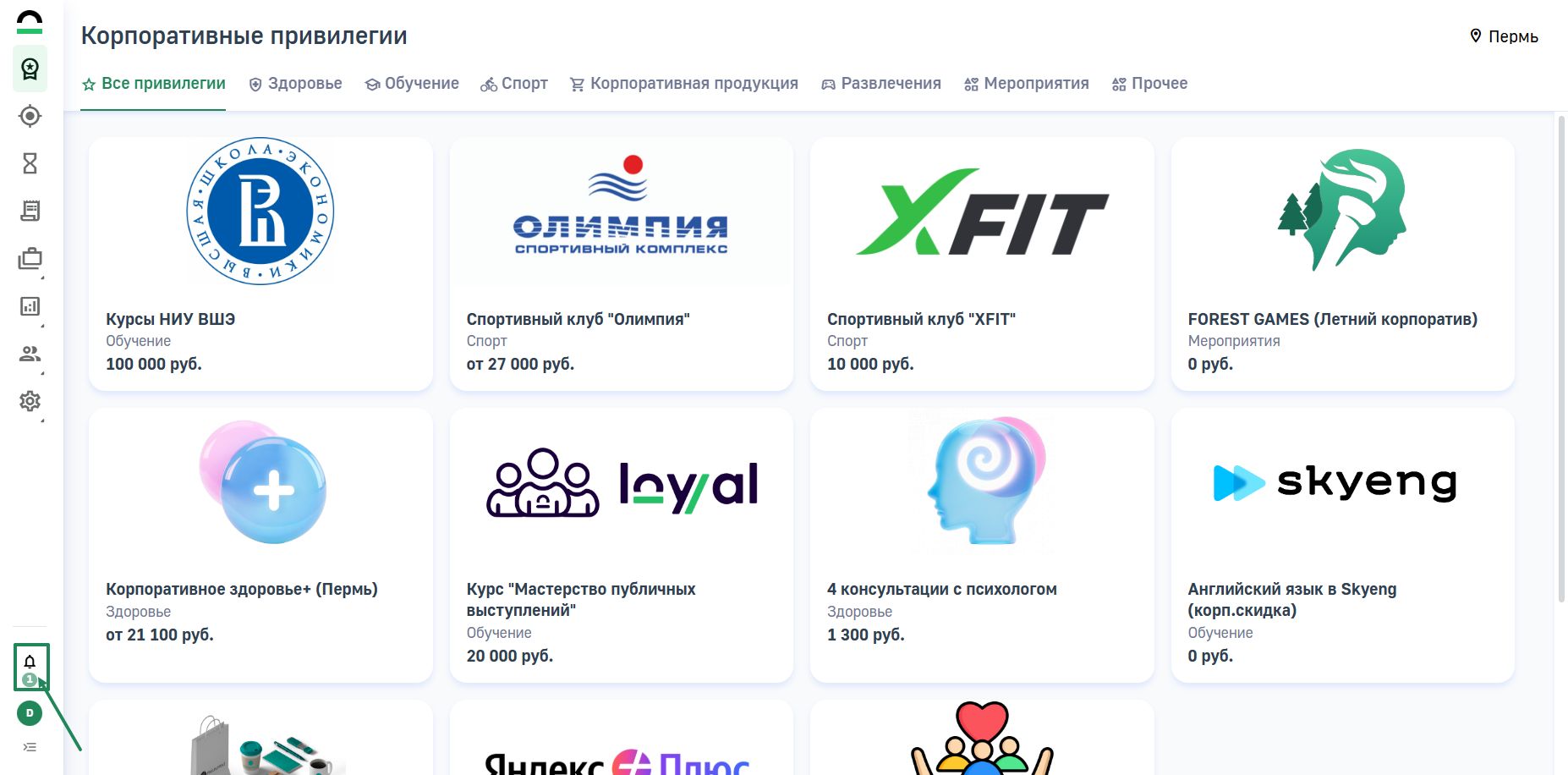Image resolution: width=1568 pixels, height=775 pixels.
Task: Open the settings gear in sidebar
Action: click(30, 401)
